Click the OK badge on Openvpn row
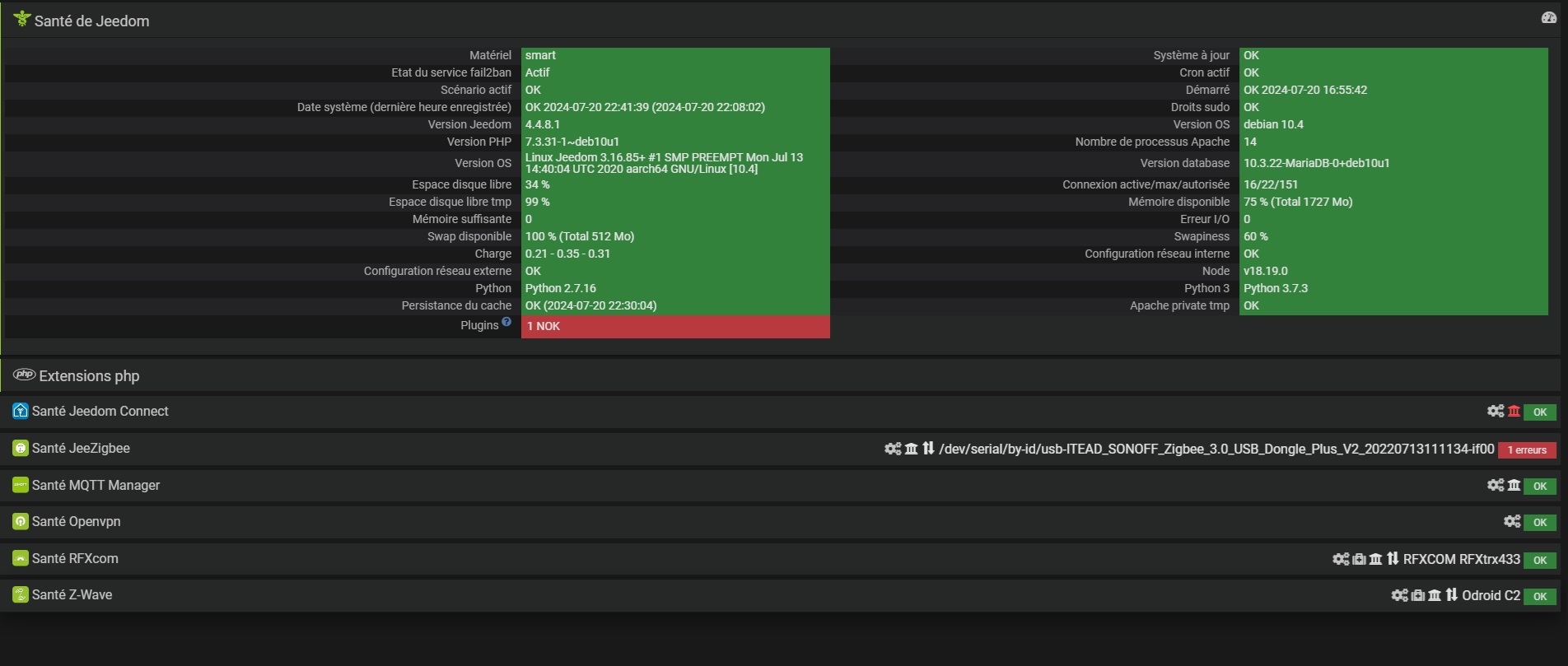Image resolution: width=1568 pixels, height=666 pixels. (1540, 522)
